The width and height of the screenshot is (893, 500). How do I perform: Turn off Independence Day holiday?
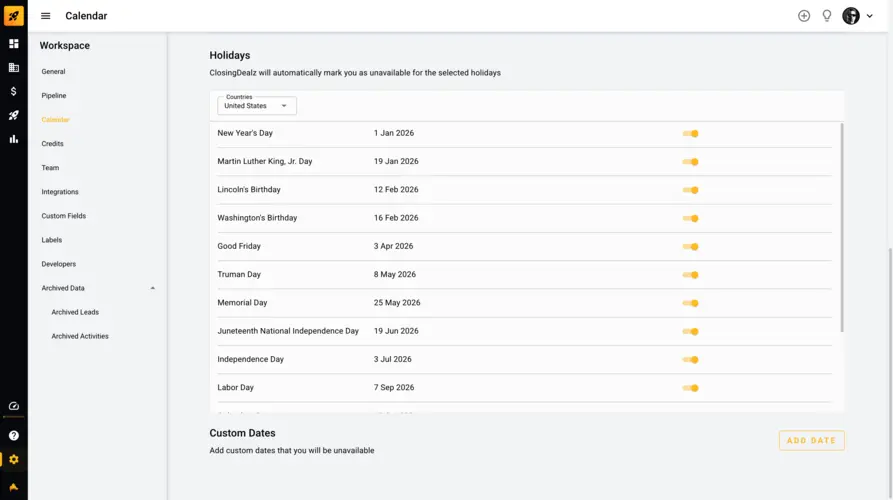[690, 360]
